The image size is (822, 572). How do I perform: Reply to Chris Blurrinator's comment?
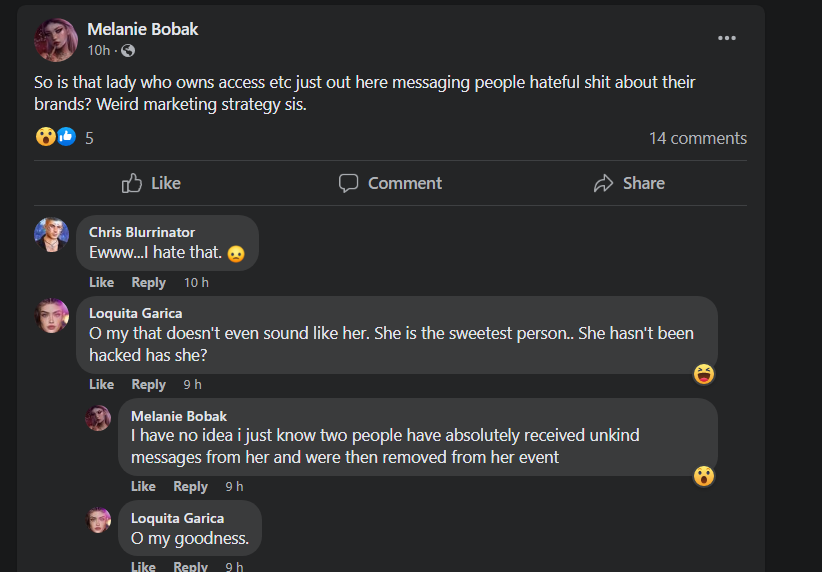click(x=148, y=283)
